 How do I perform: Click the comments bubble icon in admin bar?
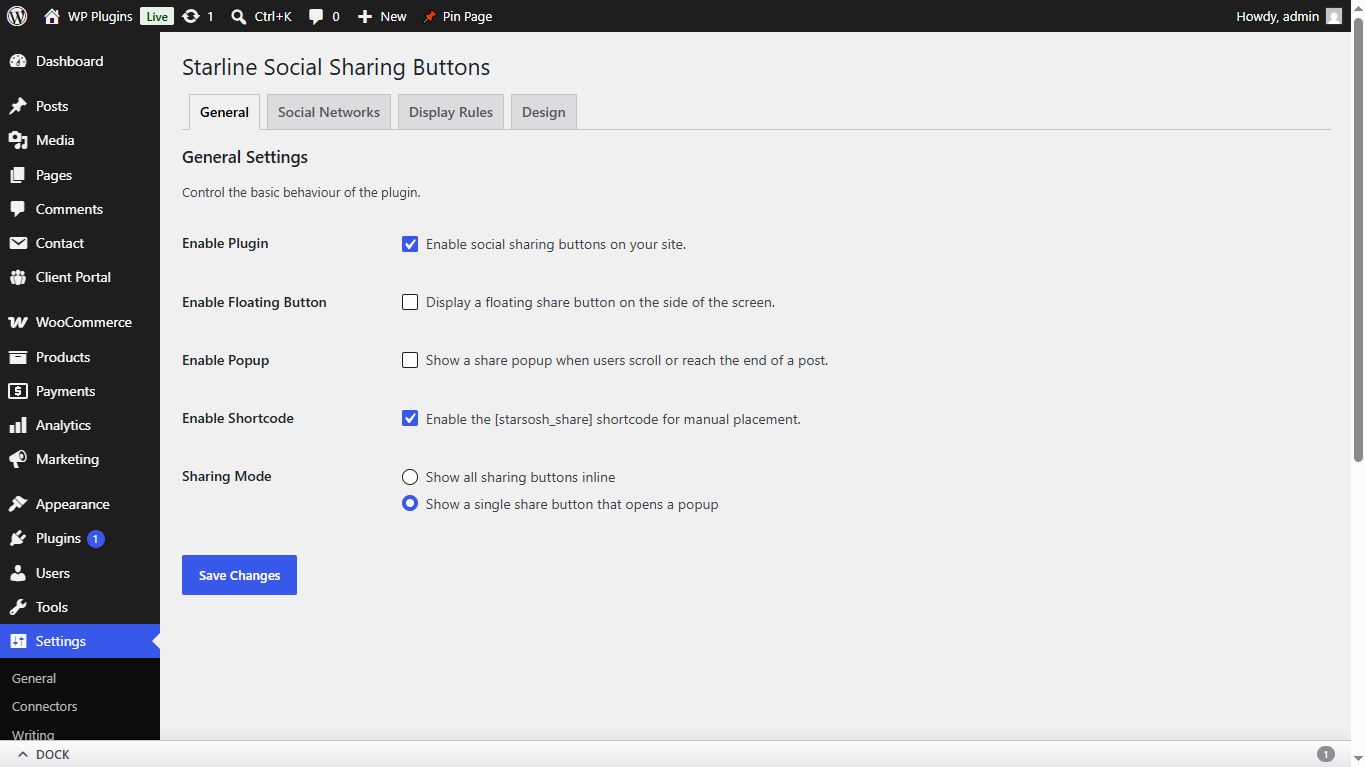tap(316, 16)
